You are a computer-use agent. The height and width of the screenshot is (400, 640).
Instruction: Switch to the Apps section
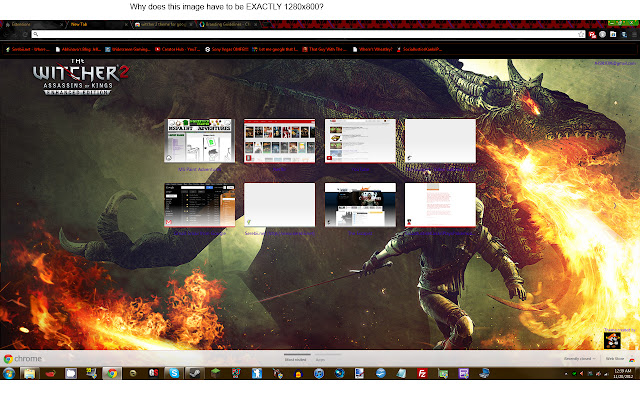click(320, 358)
